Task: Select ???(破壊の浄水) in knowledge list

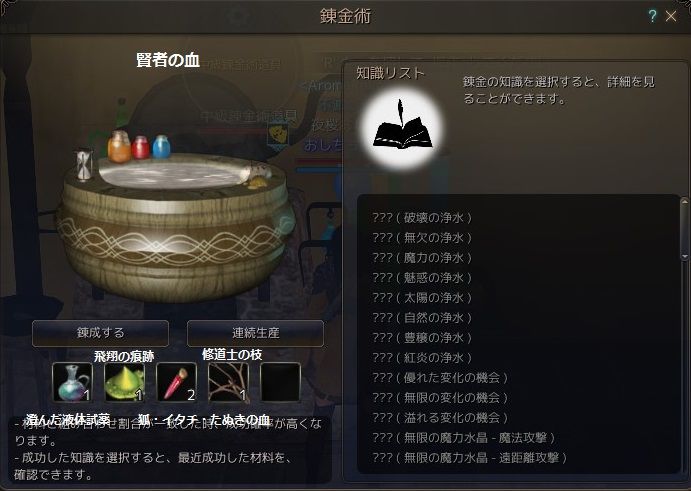Action: coord(422,218)
